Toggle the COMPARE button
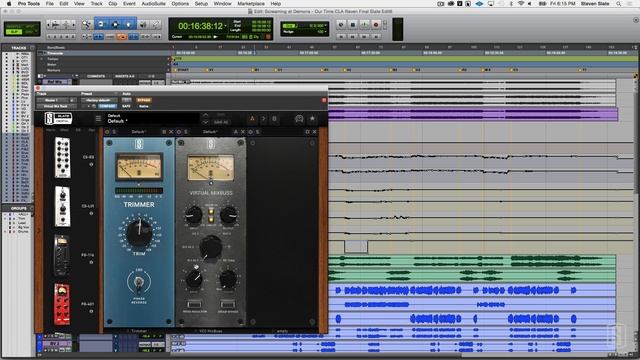 click(107, 106)
